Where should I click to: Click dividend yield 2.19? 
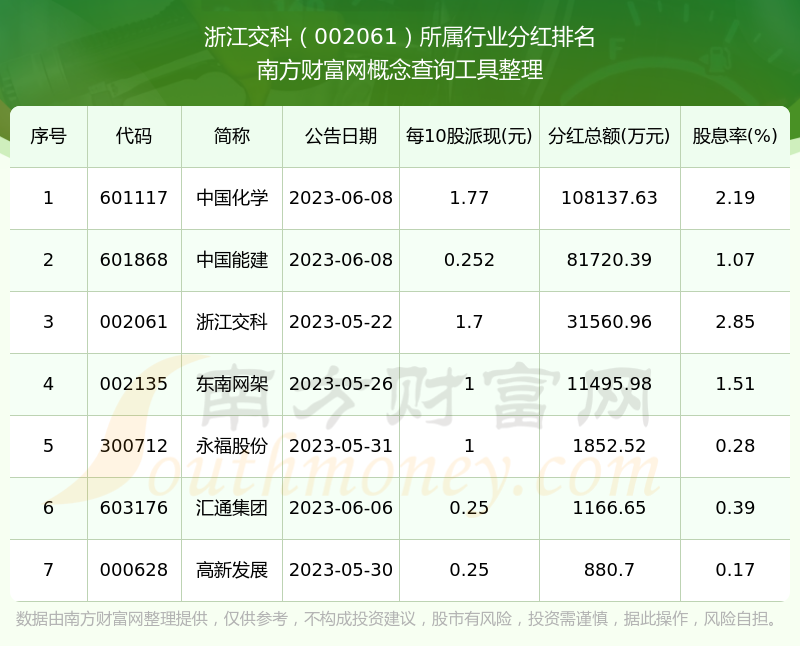[x=735, y=198]
